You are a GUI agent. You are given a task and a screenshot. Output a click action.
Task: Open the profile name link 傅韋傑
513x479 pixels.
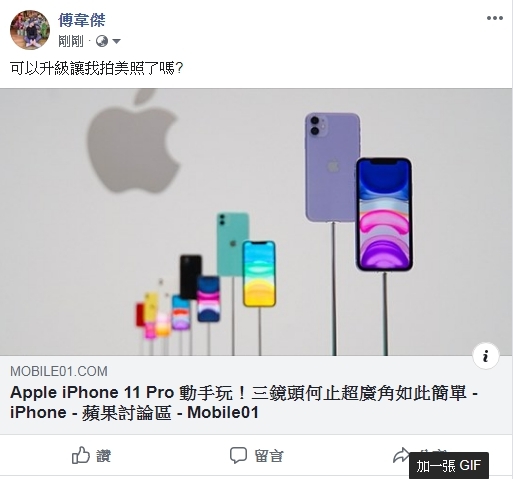tap(82, 20)
